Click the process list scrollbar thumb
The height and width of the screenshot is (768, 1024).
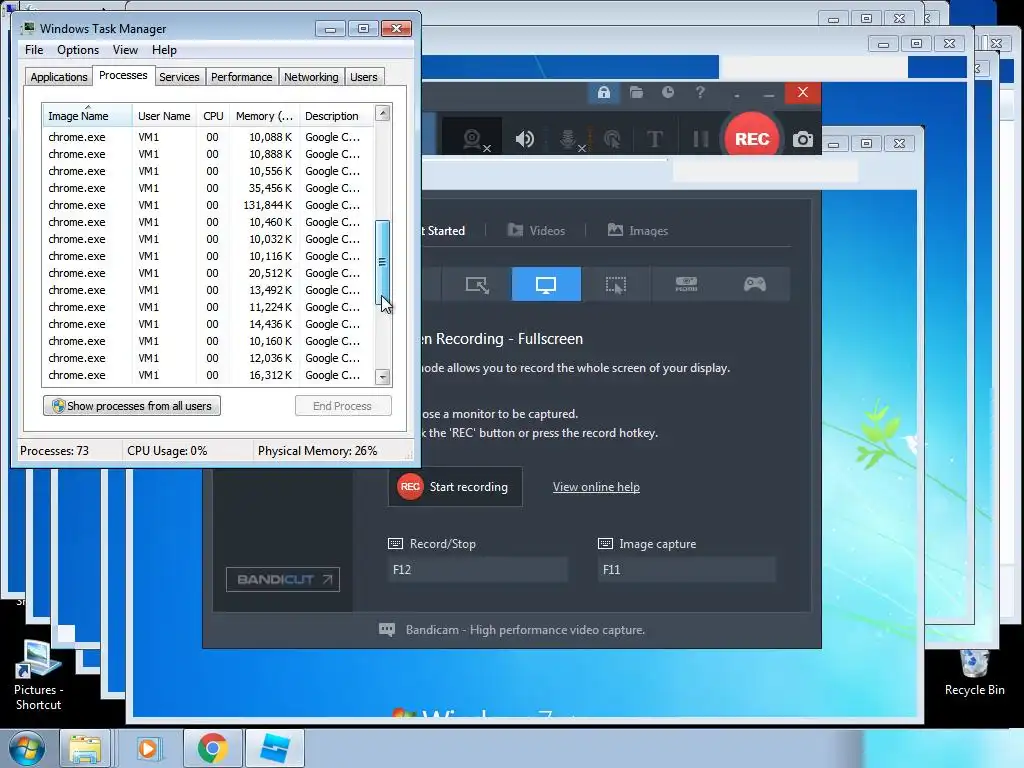point(383,262)
